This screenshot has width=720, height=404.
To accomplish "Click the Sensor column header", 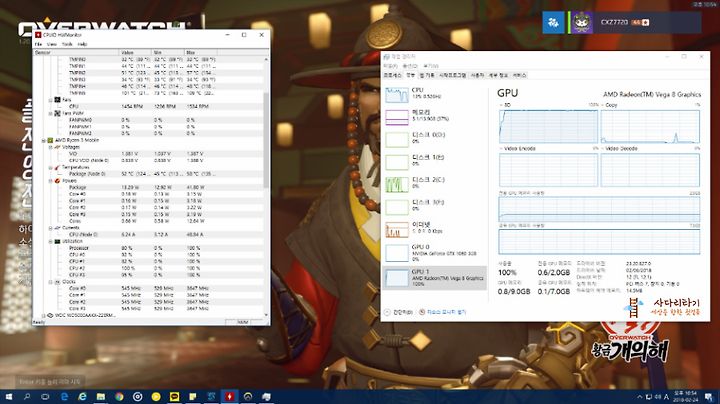I will tap(76, 52).
